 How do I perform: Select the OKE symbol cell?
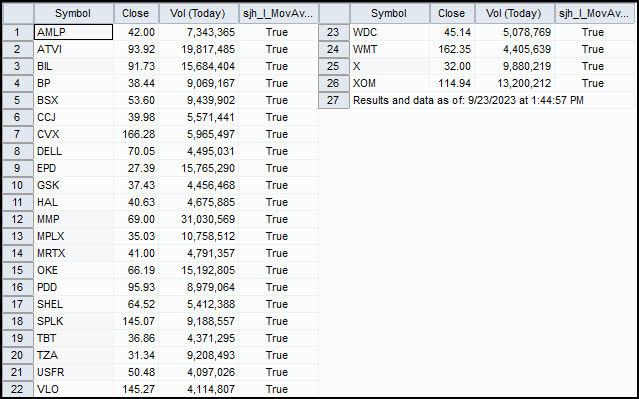pos(73,270)
